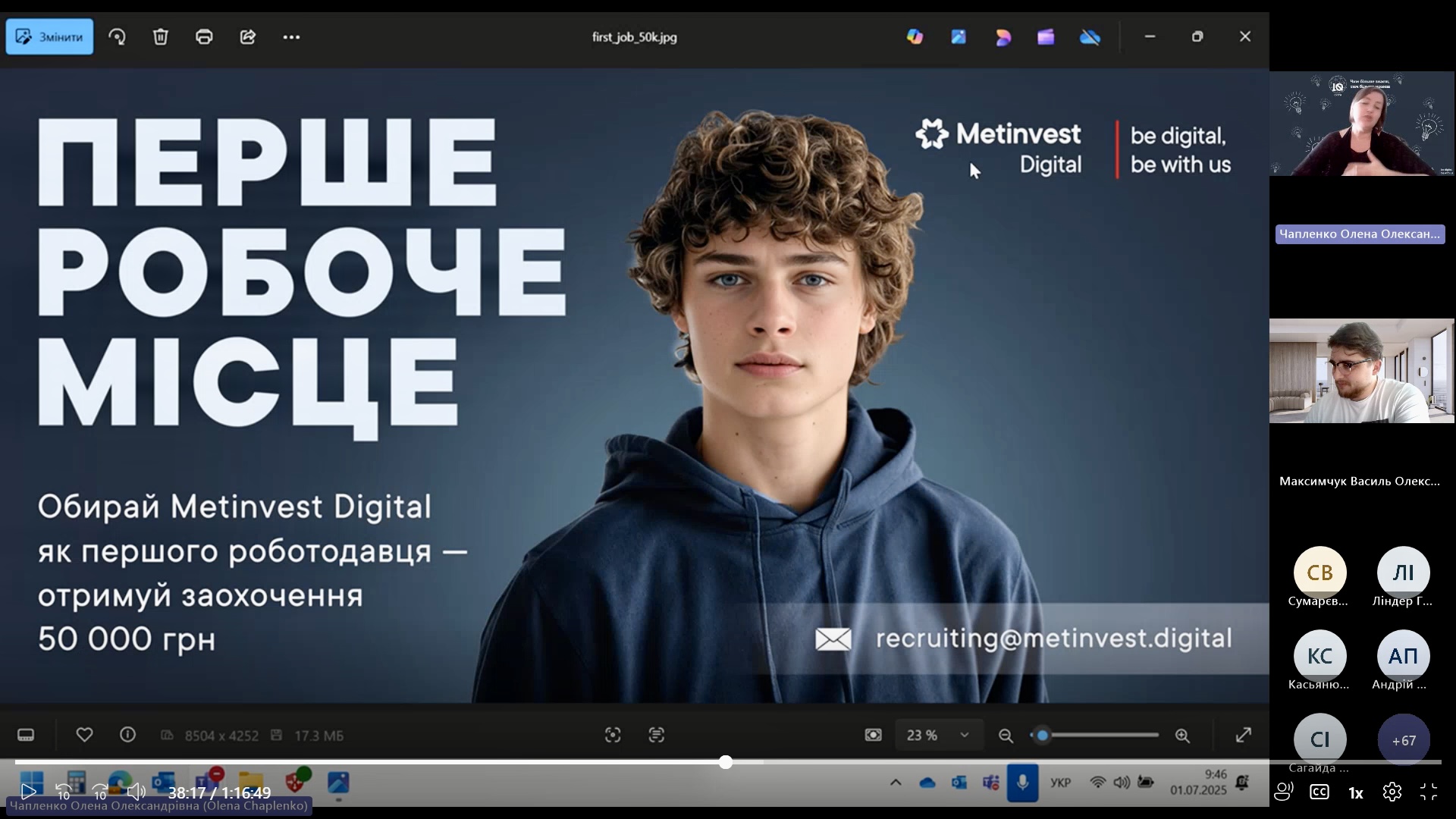1456x819 pixels.
Task: Click the speaker volume tray icon
Action: 1122,783
